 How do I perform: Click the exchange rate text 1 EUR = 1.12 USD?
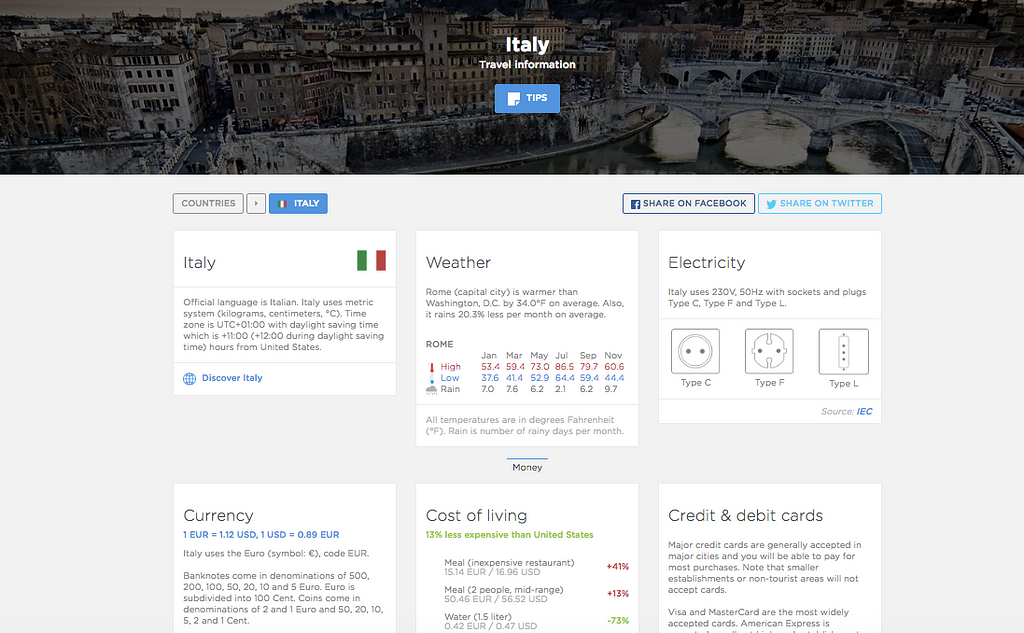219,534
